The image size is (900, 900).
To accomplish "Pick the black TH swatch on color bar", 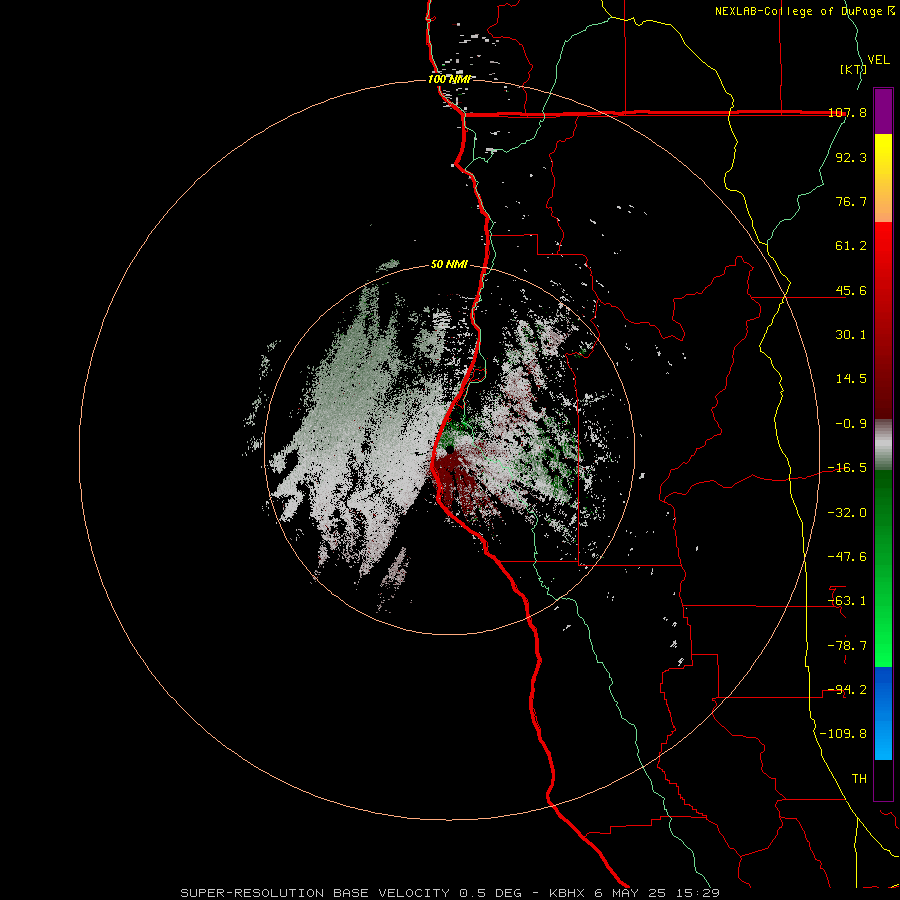I will pyautogui.click(x=883, y=779).
